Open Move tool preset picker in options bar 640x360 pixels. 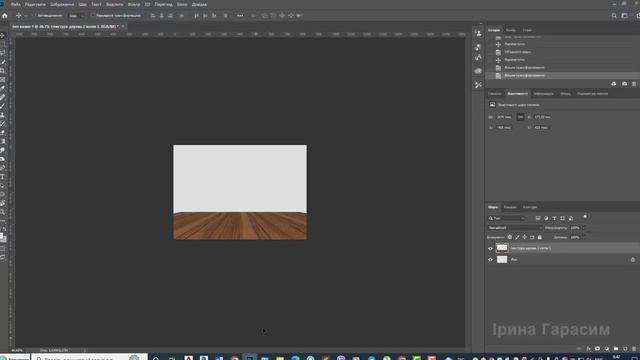21,16
